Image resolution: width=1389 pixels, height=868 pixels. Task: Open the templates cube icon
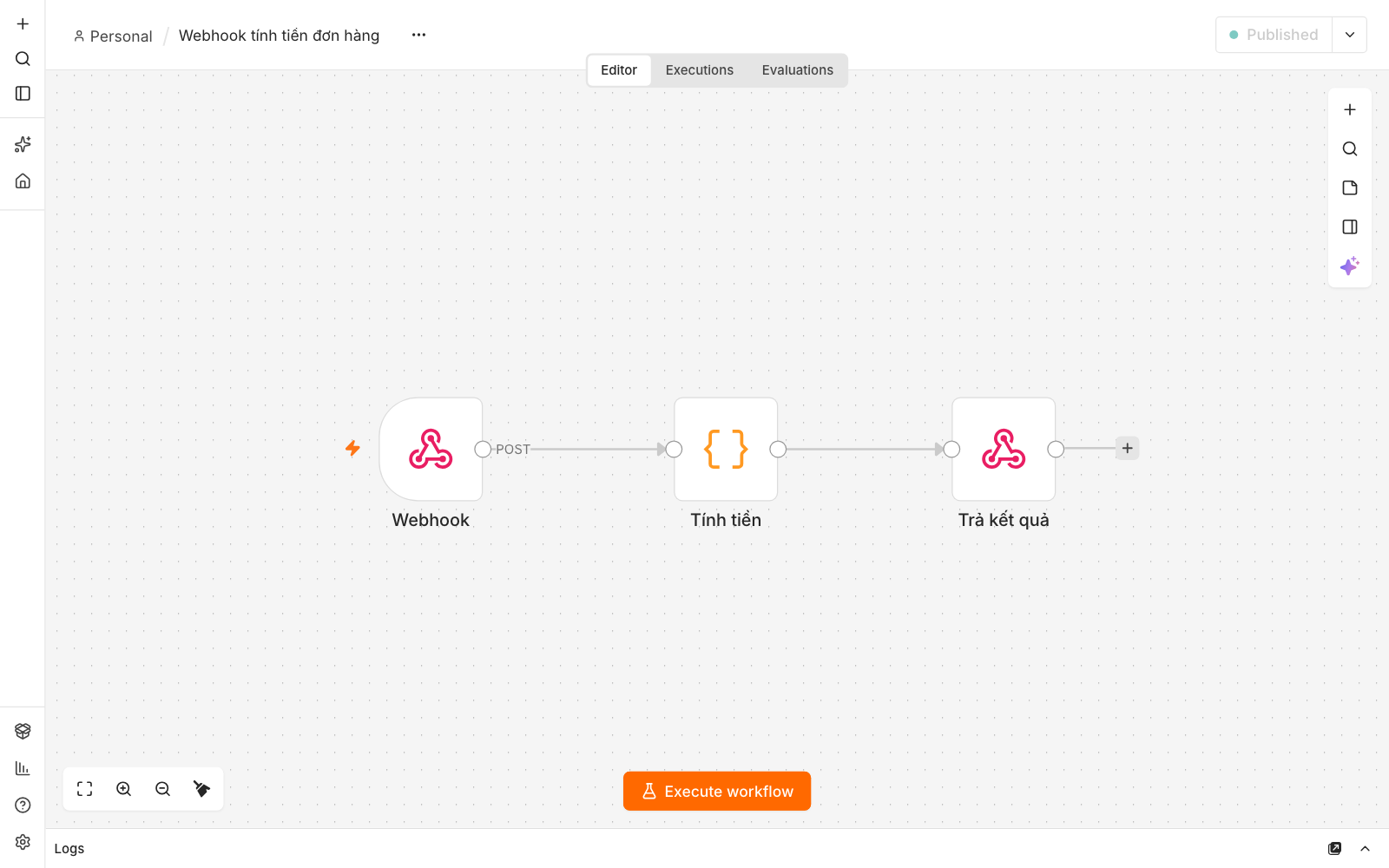tap(23, 731)
